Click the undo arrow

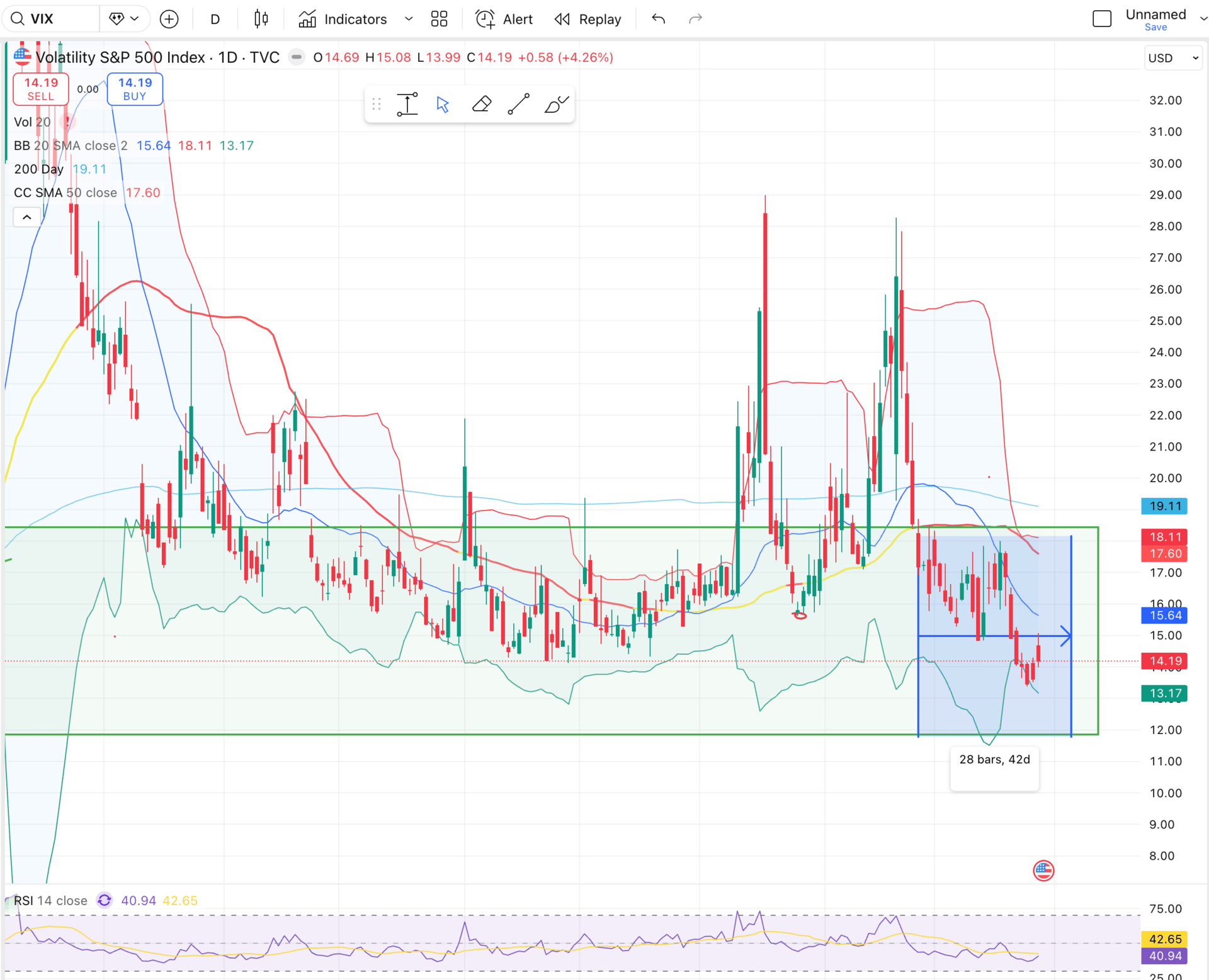point(659,19)
